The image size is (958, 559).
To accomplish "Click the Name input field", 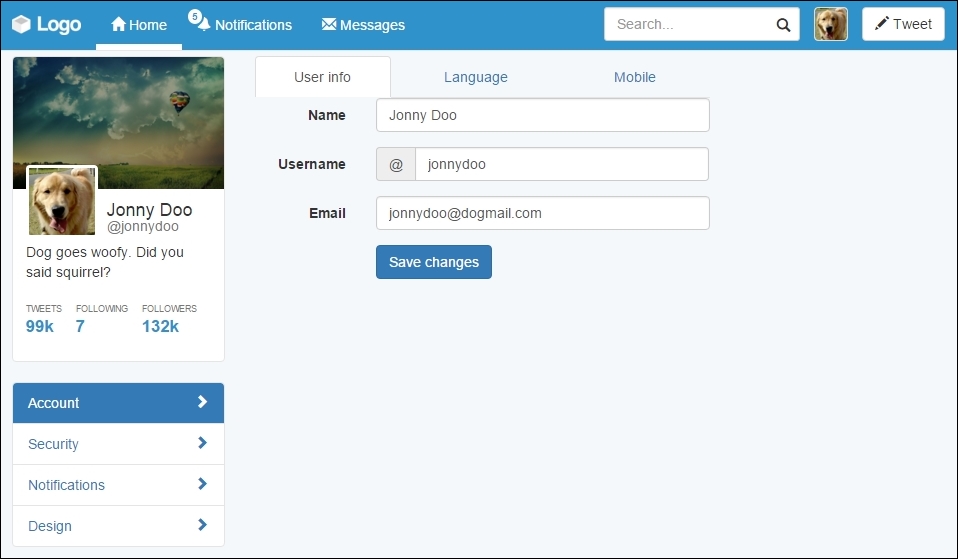I will point(543,115).
